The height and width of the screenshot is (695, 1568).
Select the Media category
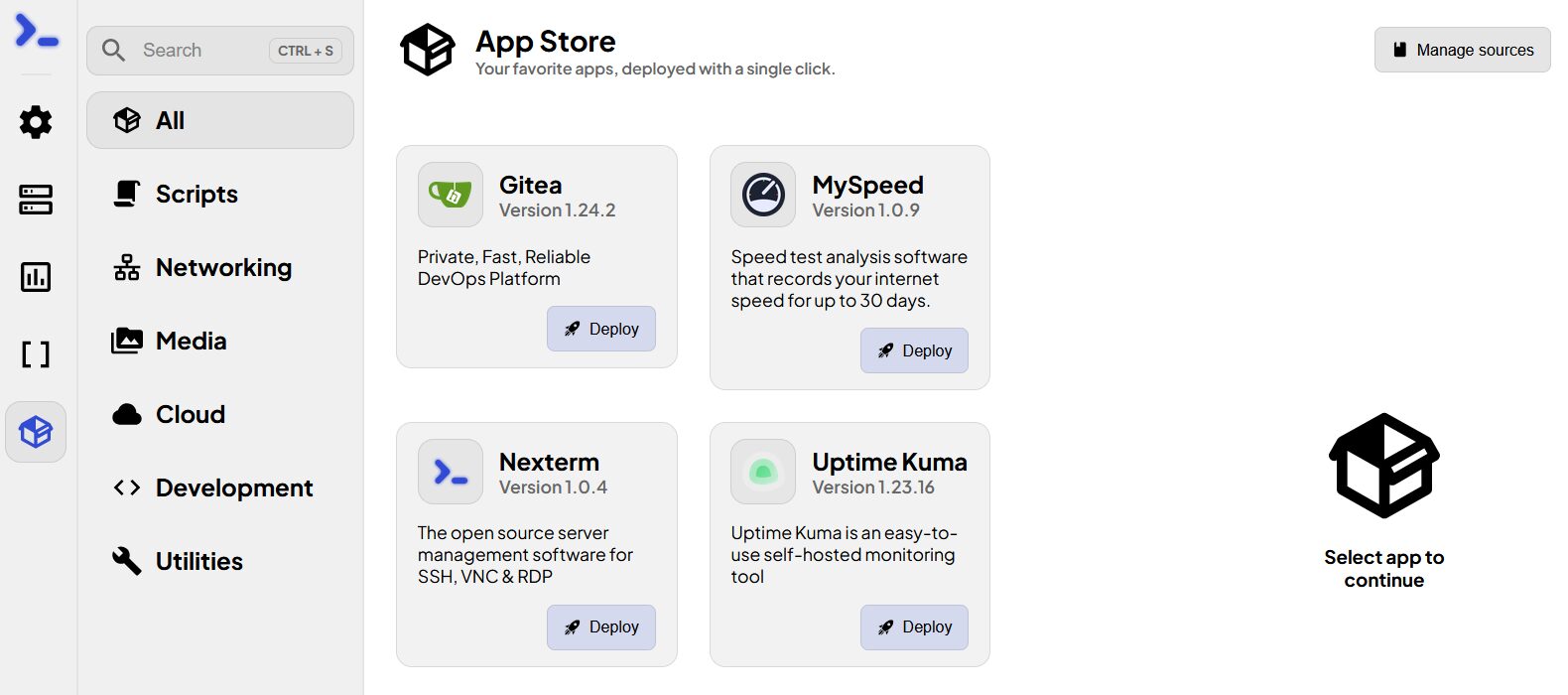pyautogui.click(x=220, y=341)
